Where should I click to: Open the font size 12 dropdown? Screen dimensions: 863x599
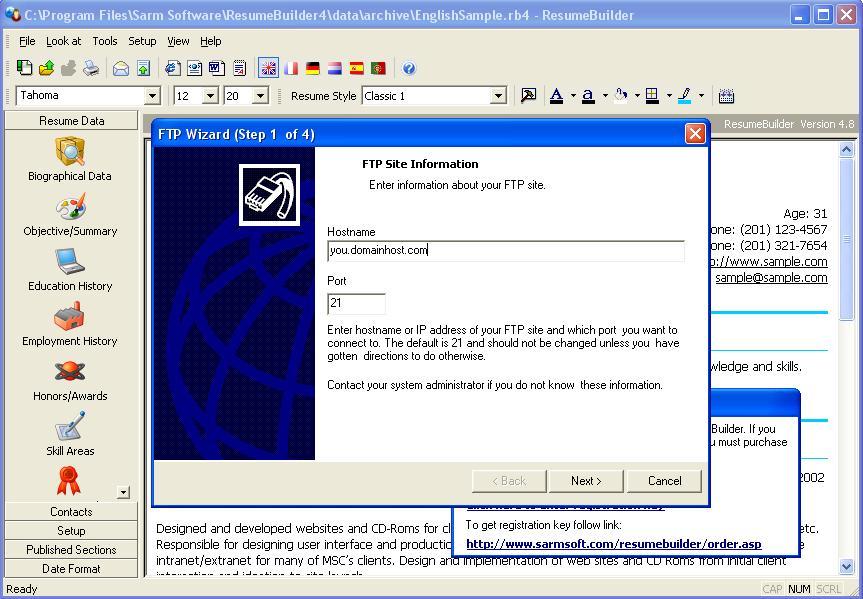click(x=210, y=96)
